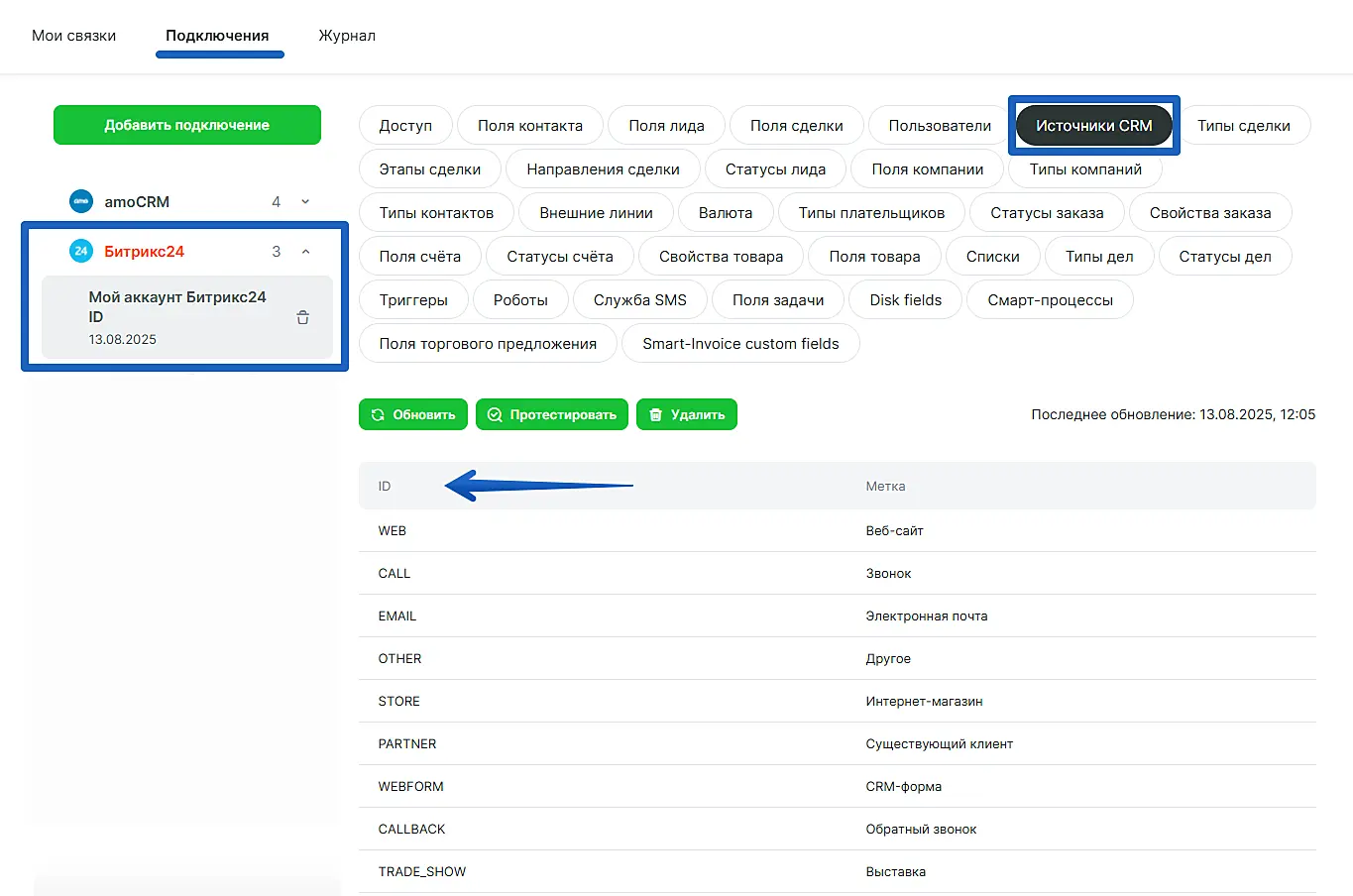Click the Битрикс24 logo icon
Screen dimensions: 1353x896
81,251
